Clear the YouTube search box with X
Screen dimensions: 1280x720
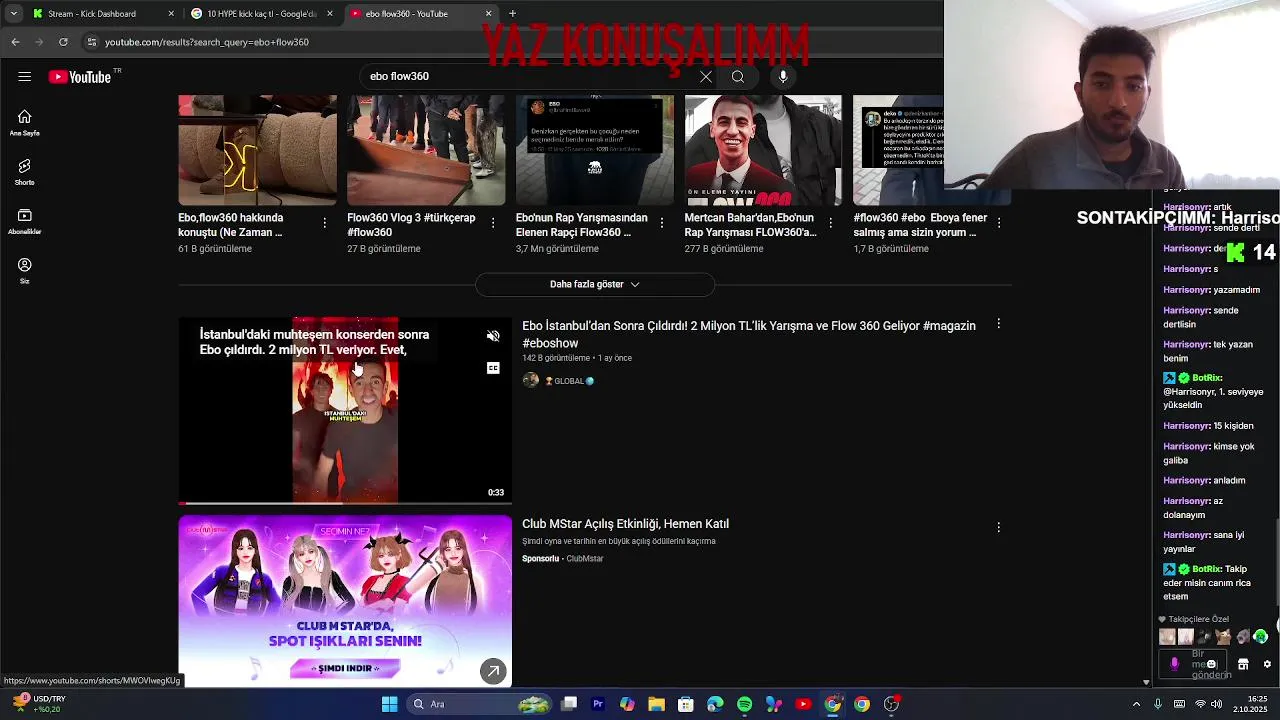[x=706, y=77]
